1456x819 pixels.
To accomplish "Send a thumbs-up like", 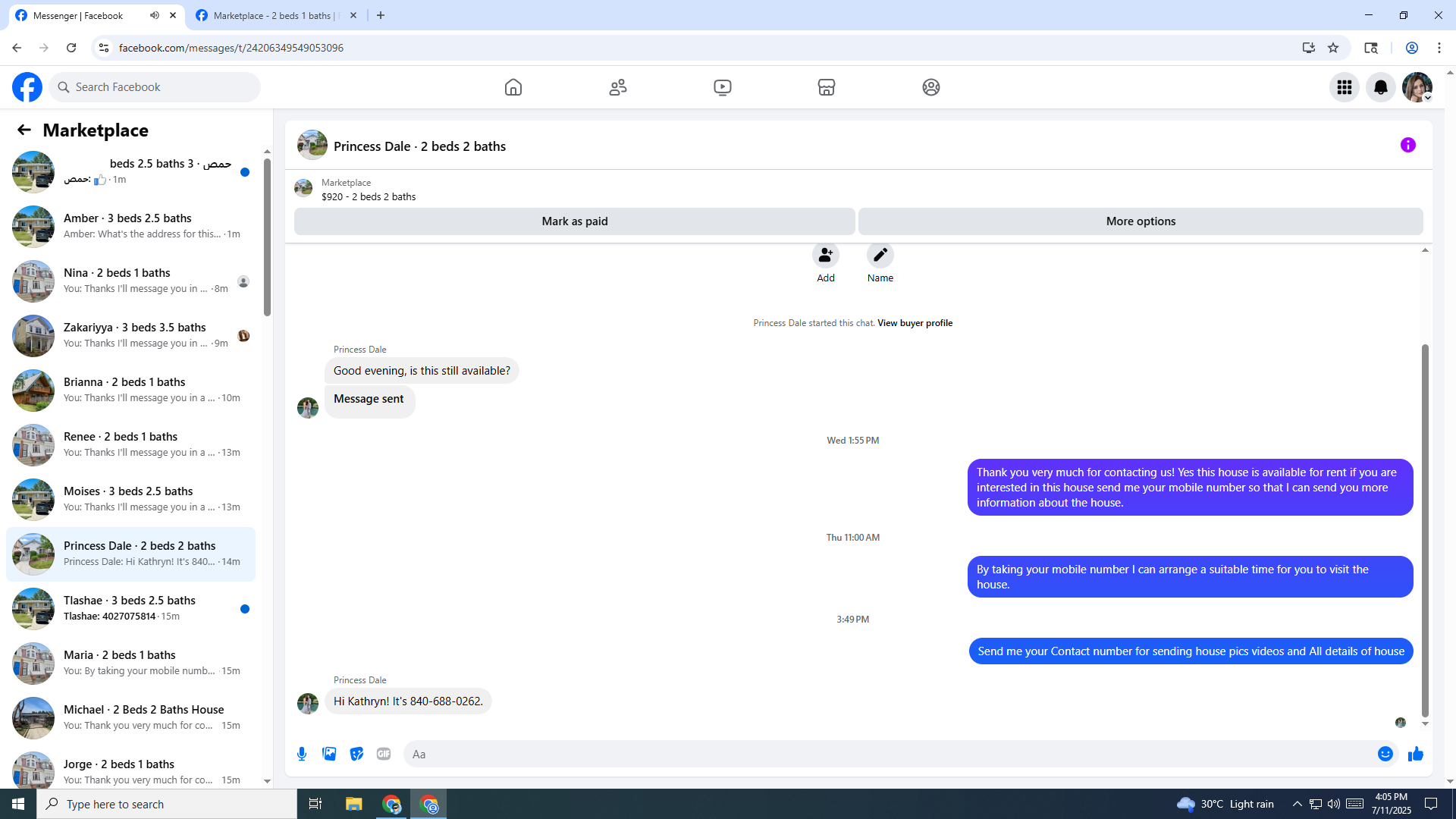I will (1416, 754).
